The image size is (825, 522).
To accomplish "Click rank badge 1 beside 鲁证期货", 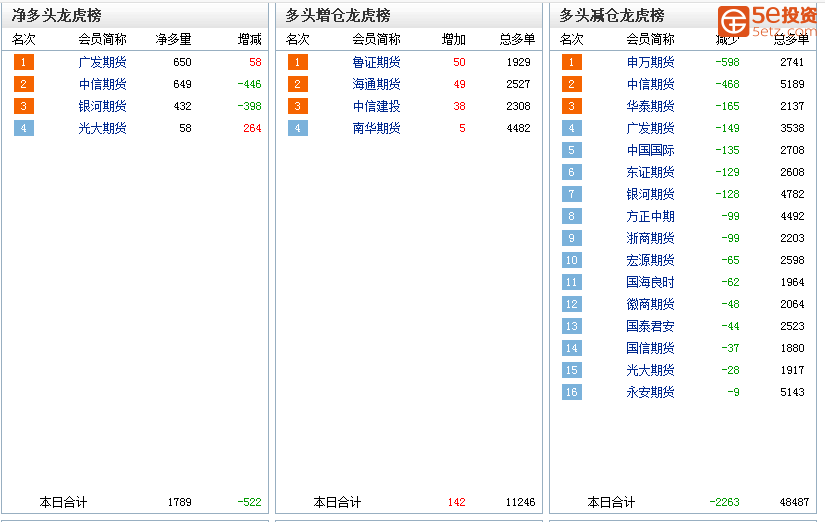I will coord(298,62).
